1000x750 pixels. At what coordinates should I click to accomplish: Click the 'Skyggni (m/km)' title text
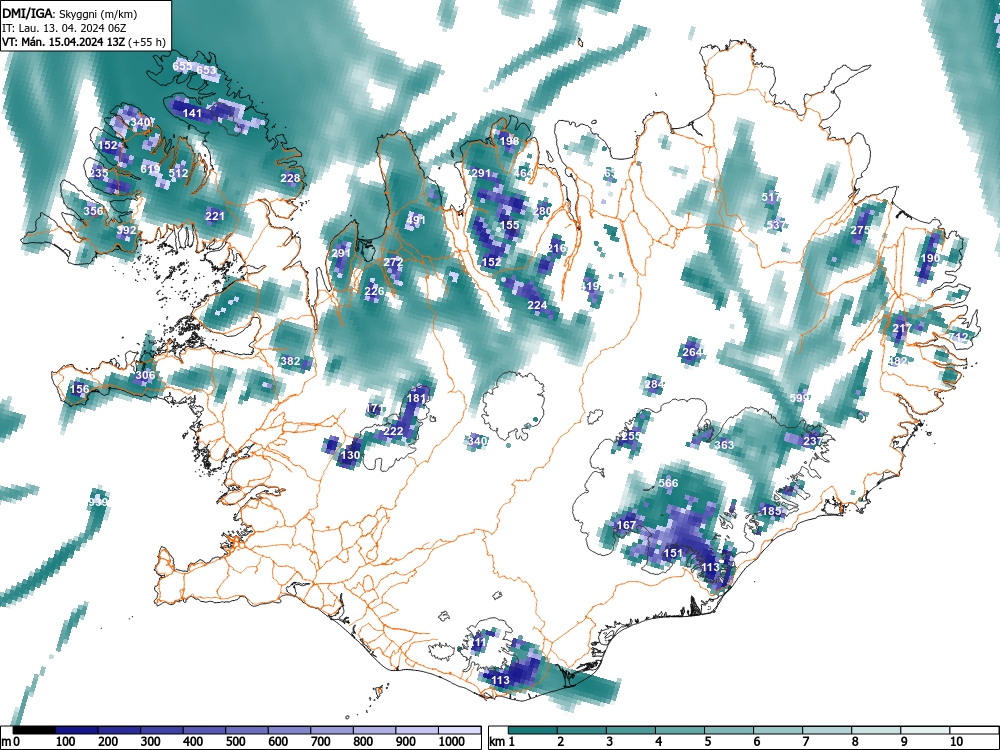tap(99, 13)
